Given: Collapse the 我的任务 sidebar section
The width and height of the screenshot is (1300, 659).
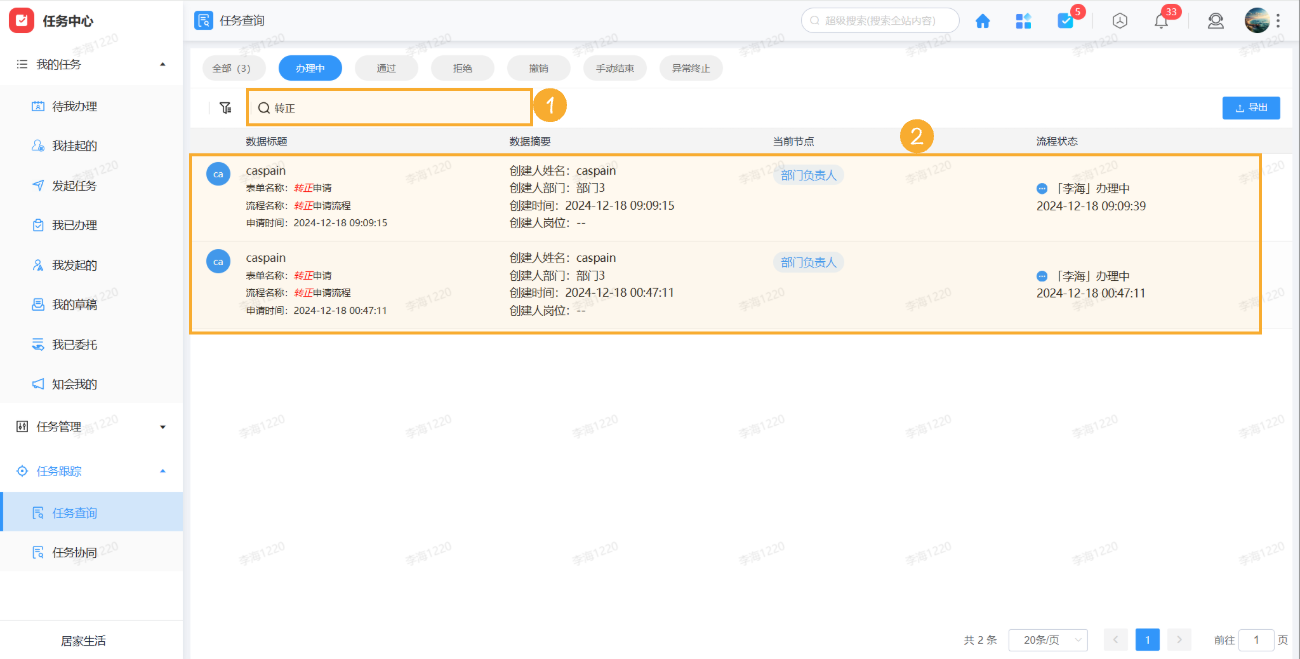Looking at the screenshot, I should coord(163,66).
